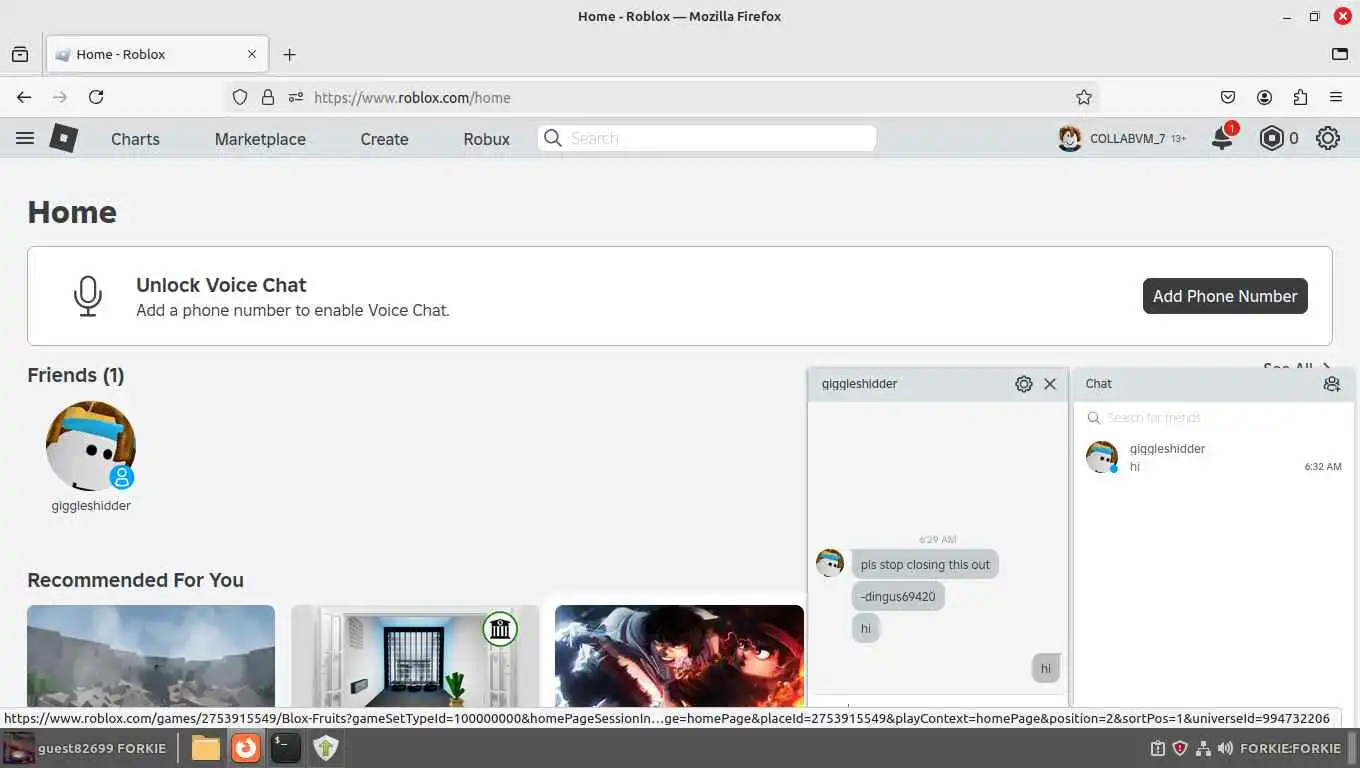The width and height of the screenshot is (1360, 768).
Task: Open the prison cell game thumbnail
Action: tap(415, 656)
